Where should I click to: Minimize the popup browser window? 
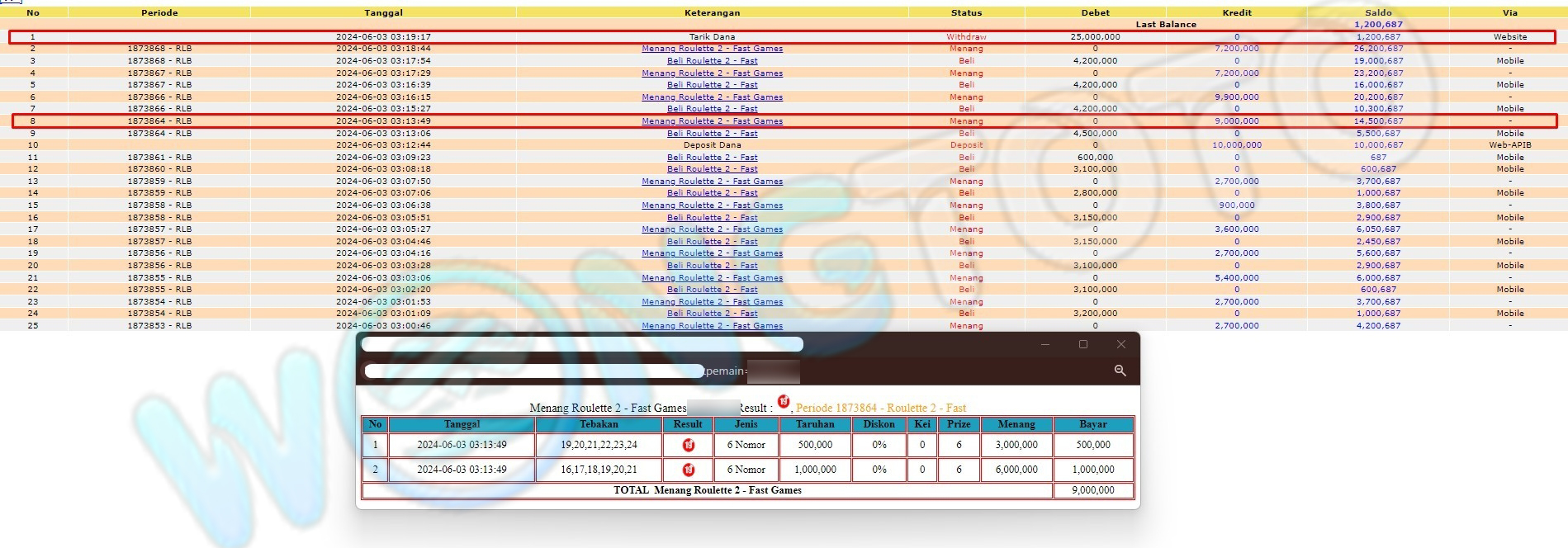pos(1045,344)
